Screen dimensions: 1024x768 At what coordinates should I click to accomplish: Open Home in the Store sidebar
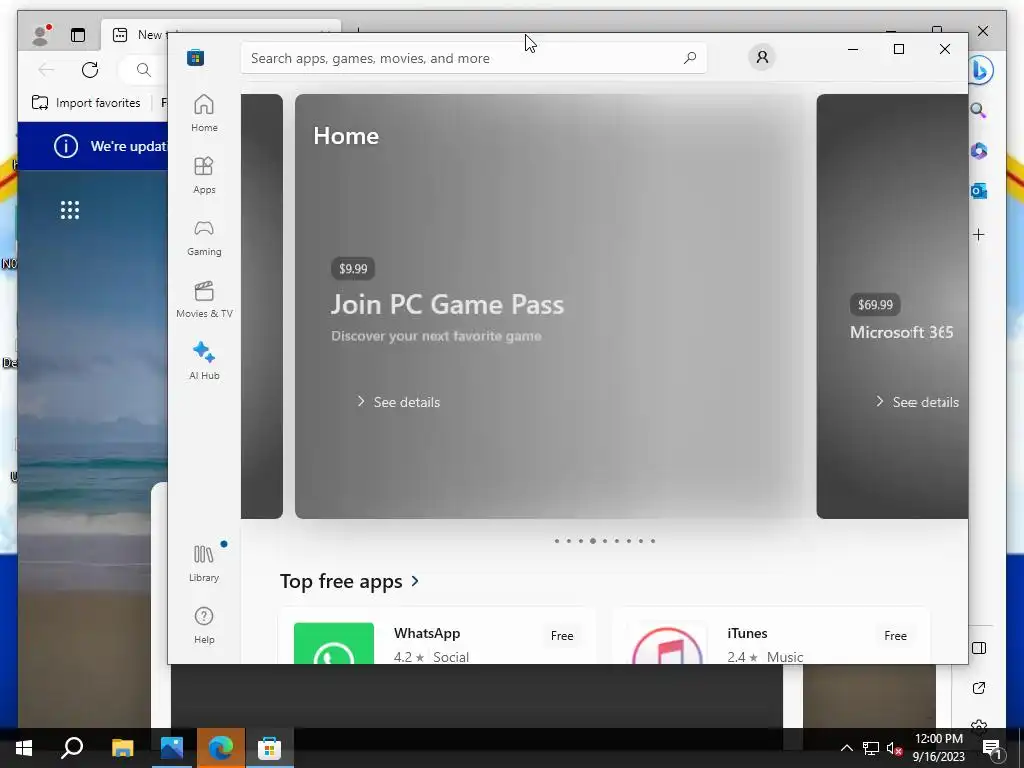(x=204, y=113)
